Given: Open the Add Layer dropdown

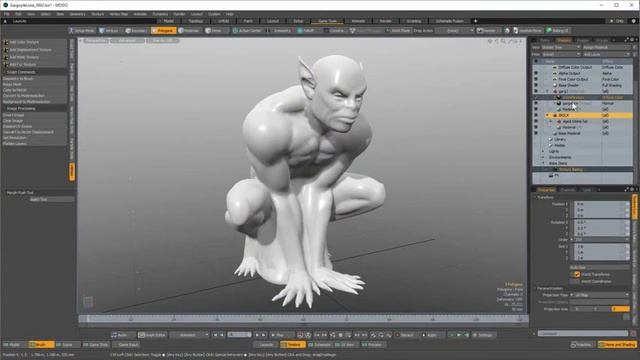Looking at the screenshot, I should pyautogui.click(x=607, y=54).
